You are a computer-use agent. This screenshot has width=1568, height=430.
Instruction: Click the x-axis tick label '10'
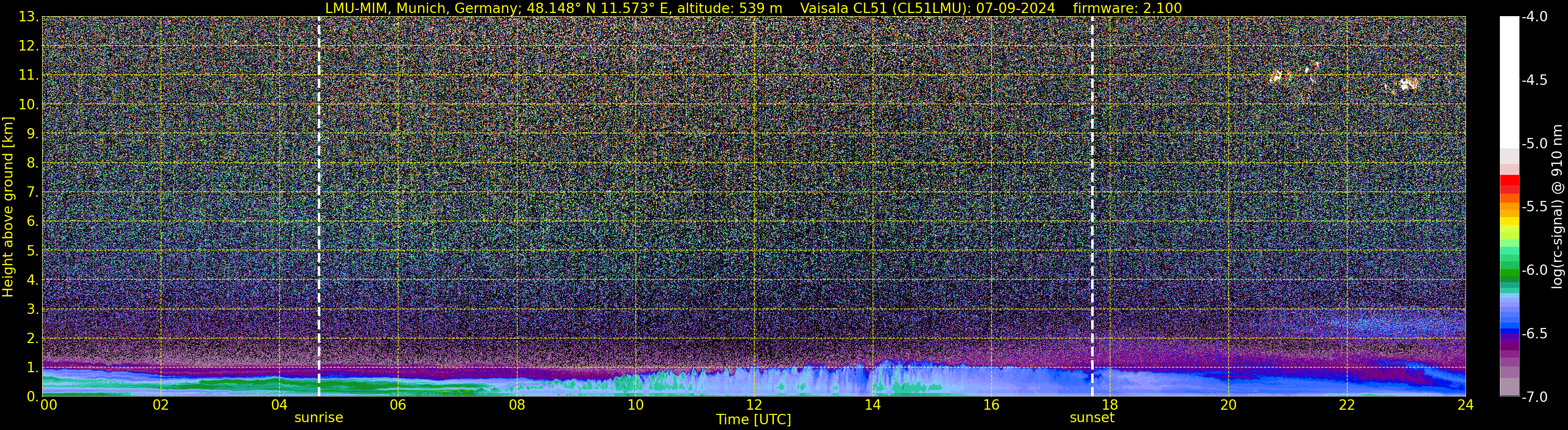point(635,405)
